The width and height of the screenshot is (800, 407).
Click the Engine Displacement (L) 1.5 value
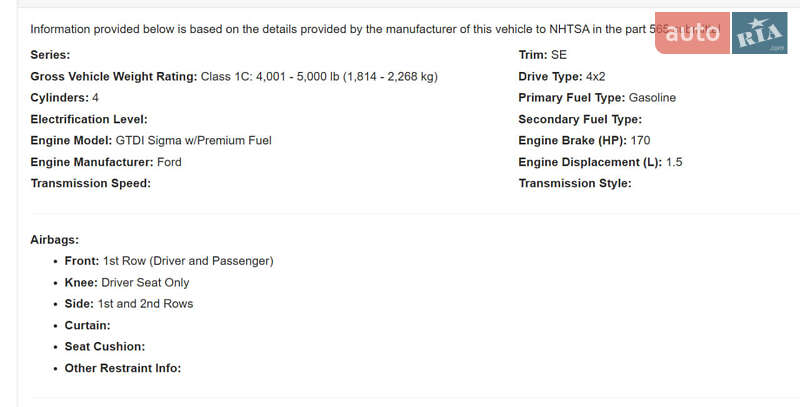[673, 162]
